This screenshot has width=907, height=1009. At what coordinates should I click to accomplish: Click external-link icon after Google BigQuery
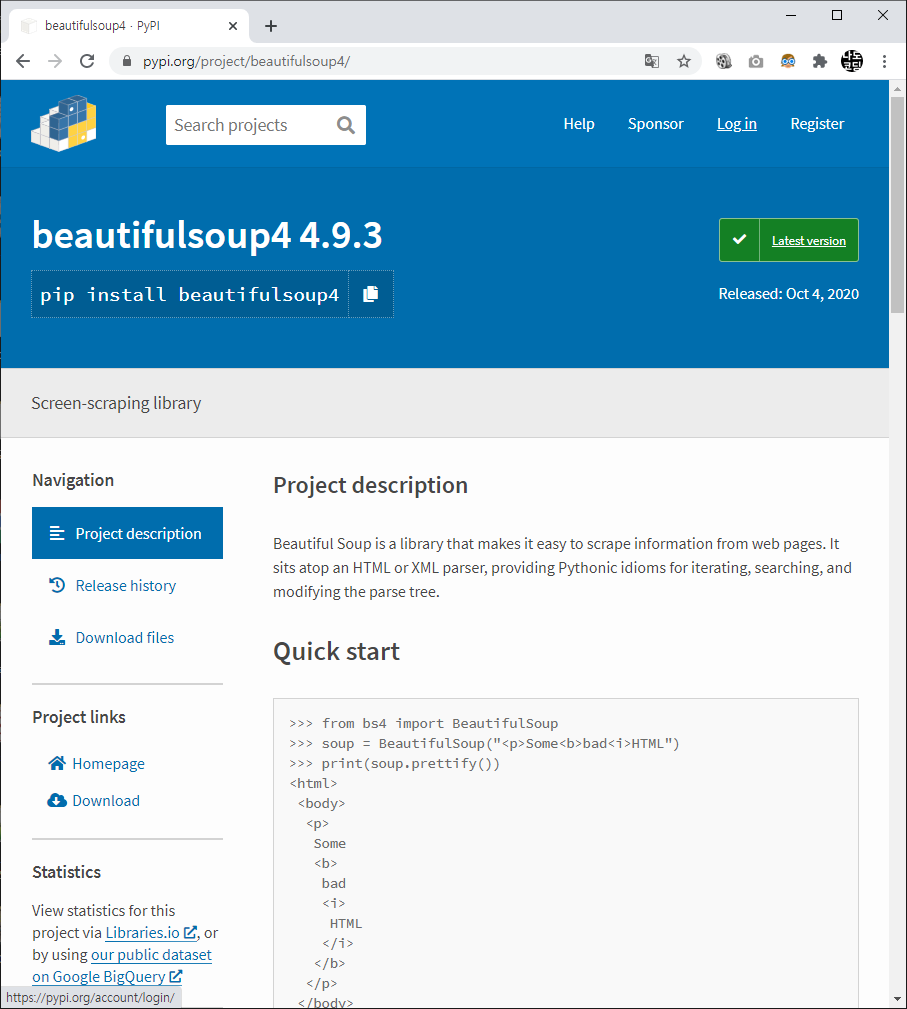click(175, 976)
